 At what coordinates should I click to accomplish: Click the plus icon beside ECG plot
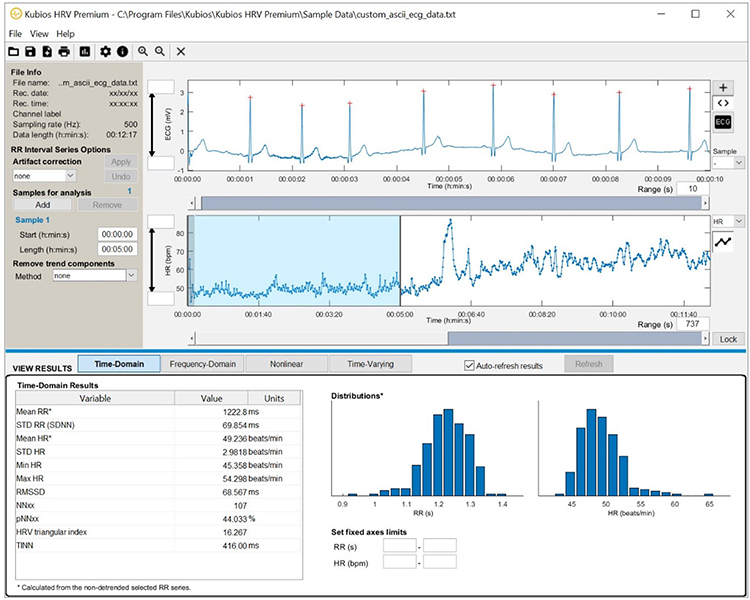722,88
